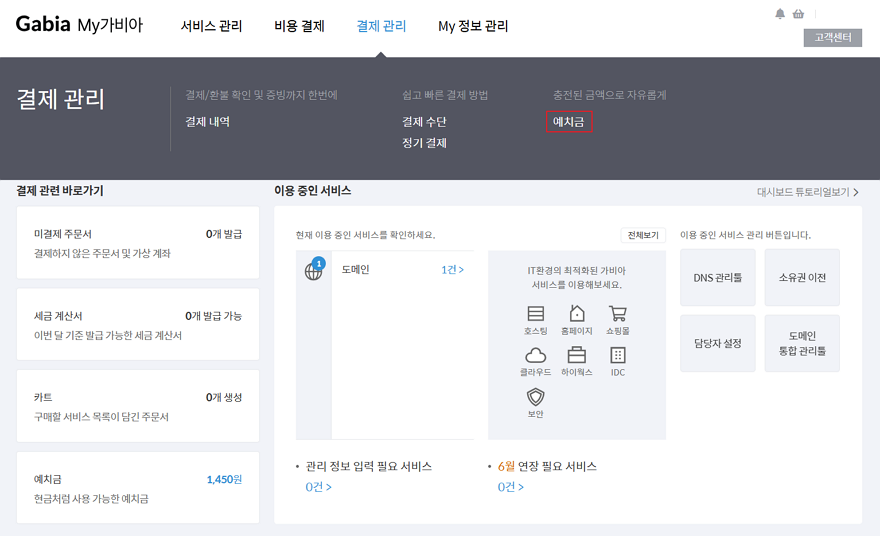Click the 소유권 이전 button
Viewport: 880px width, 536px height.
802,277
